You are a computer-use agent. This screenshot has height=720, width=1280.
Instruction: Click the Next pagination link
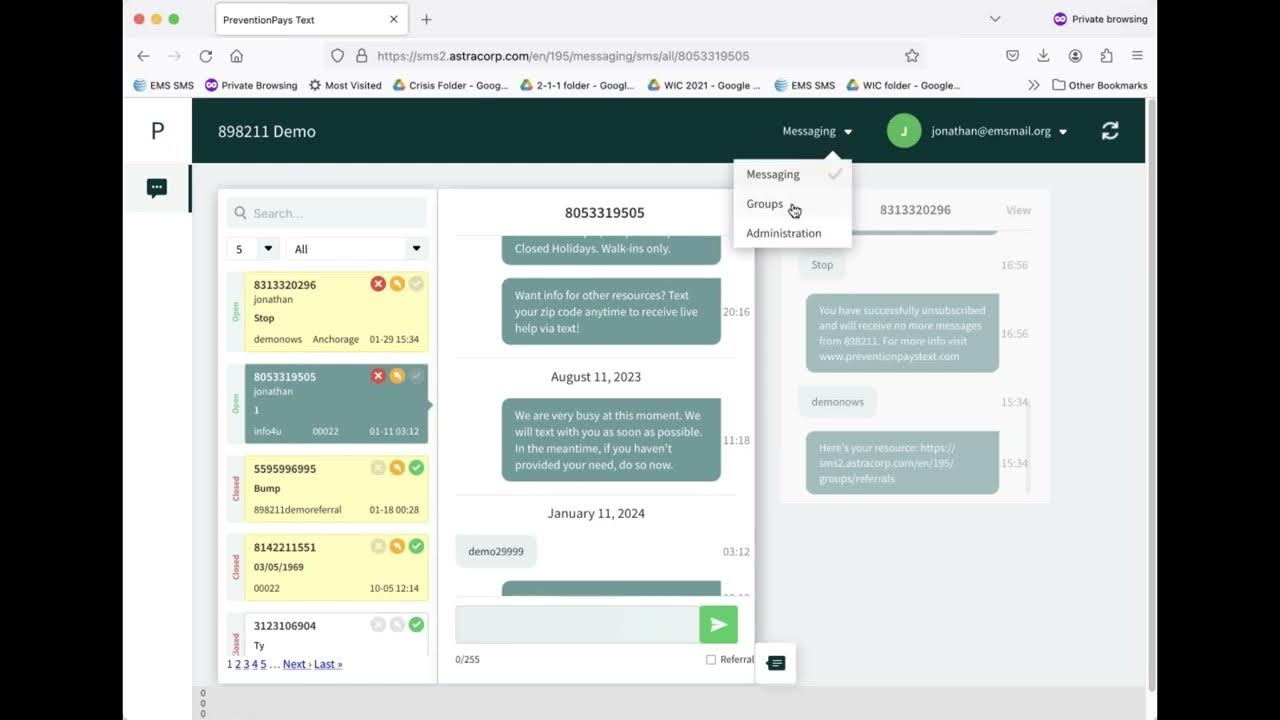coord(296,664)
